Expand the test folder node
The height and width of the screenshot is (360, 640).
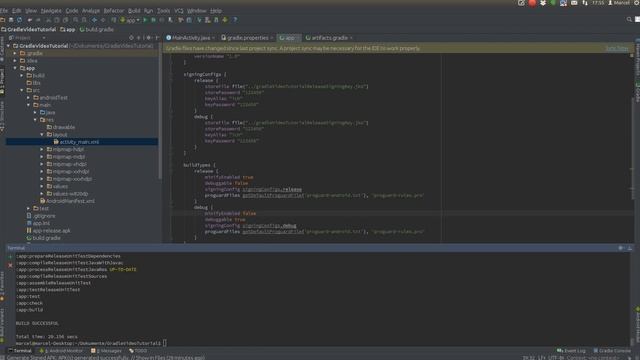[x=28, y=208]
